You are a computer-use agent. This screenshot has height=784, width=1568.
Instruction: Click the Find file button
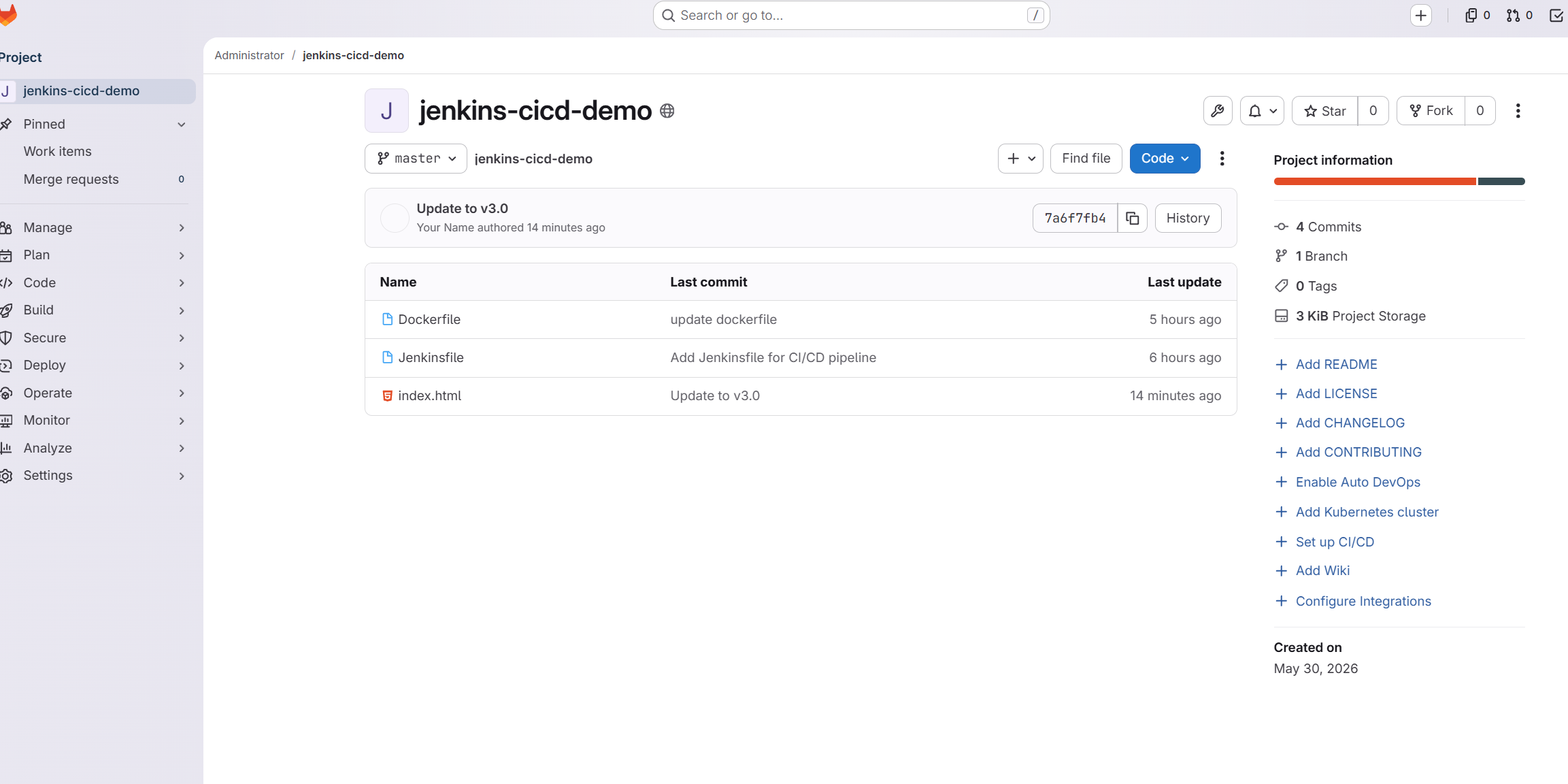1086,159
